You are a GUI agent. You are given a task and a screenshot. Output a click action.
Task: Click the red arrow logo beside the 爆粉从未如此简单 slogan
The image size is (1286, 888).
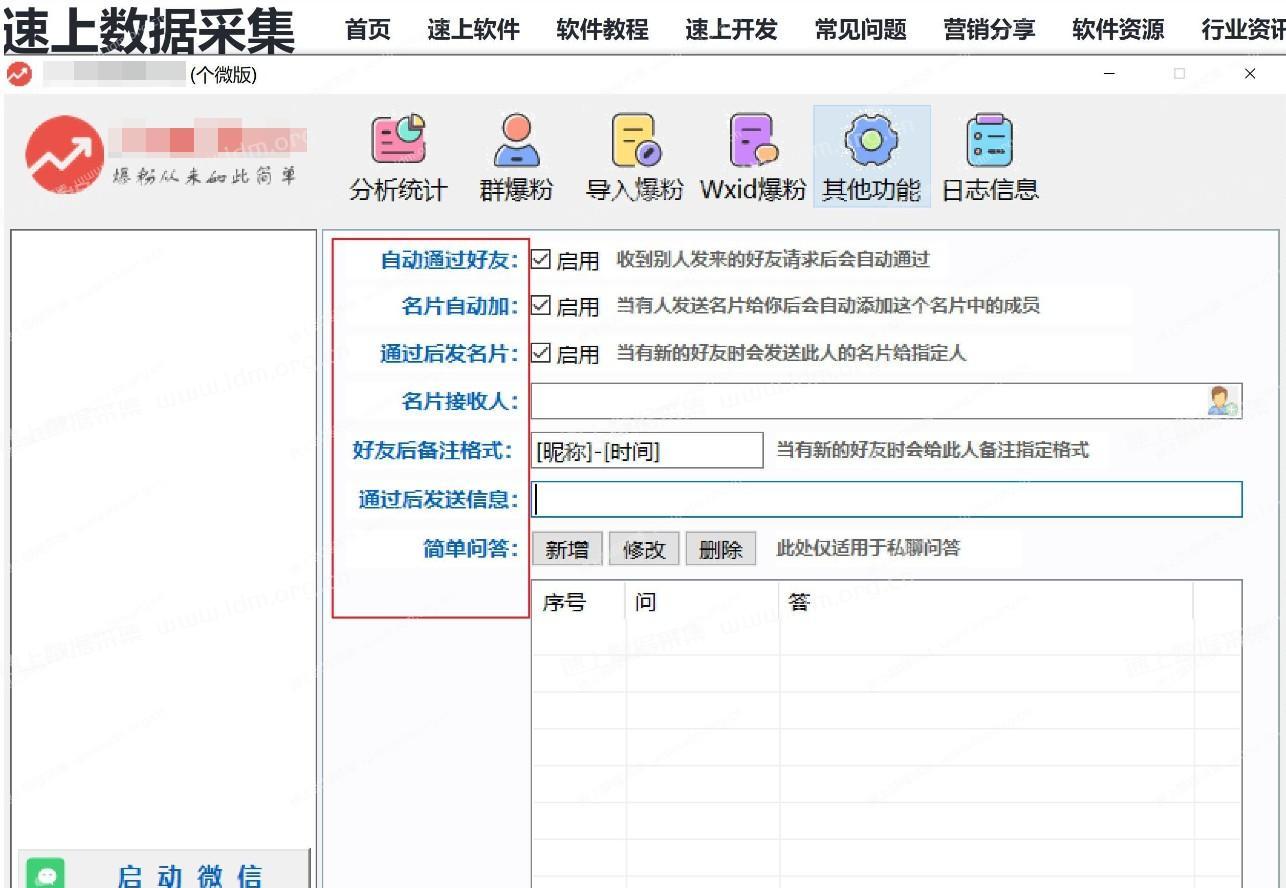point(64,155)
